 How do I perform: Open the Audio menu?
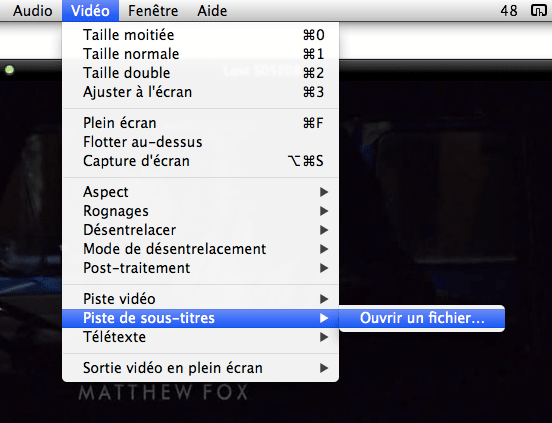32,11
